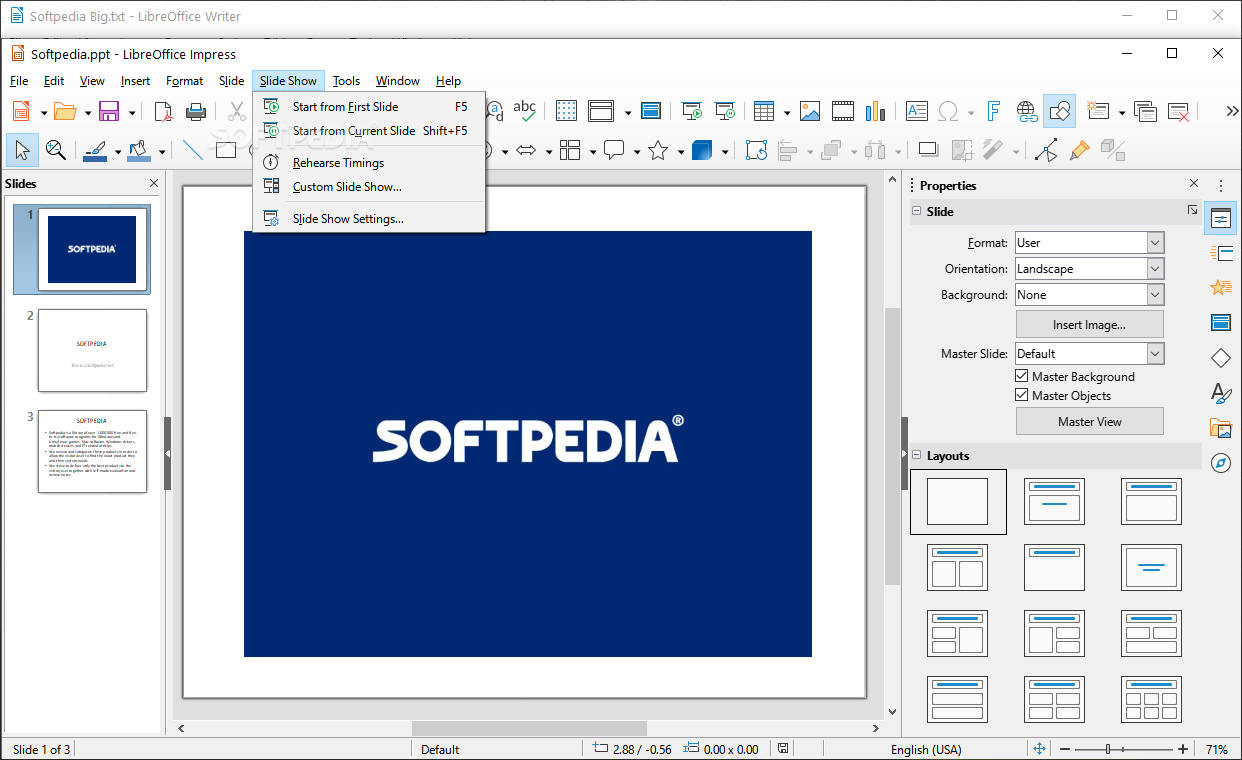Open the star shapes dropdown arrow
1242x760 pixels.
pos(681,151)
